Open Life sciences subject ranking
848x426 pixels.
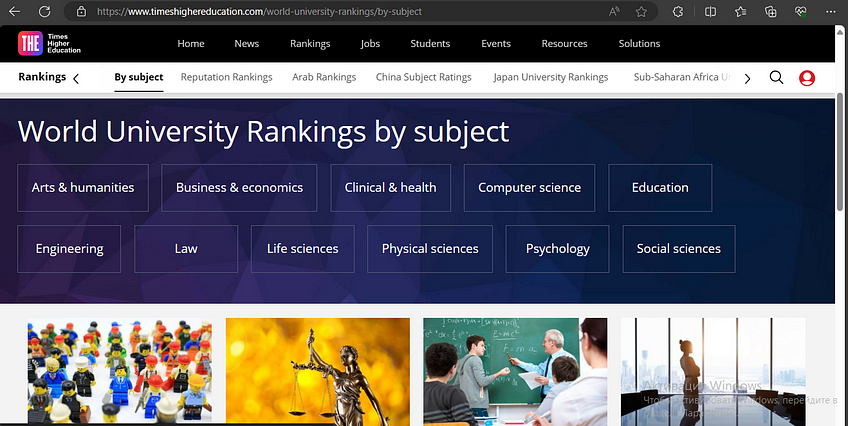click(303, 249)
